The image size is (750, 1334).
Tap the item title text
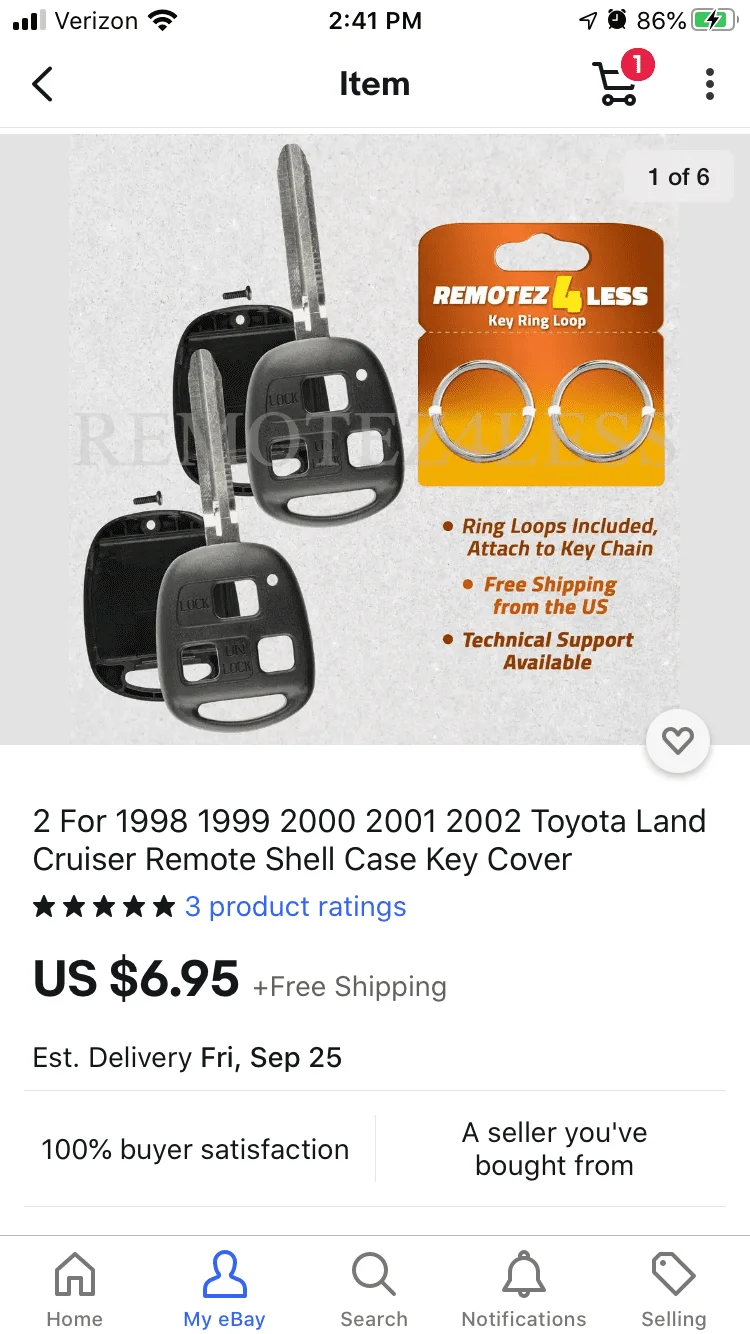370,840
